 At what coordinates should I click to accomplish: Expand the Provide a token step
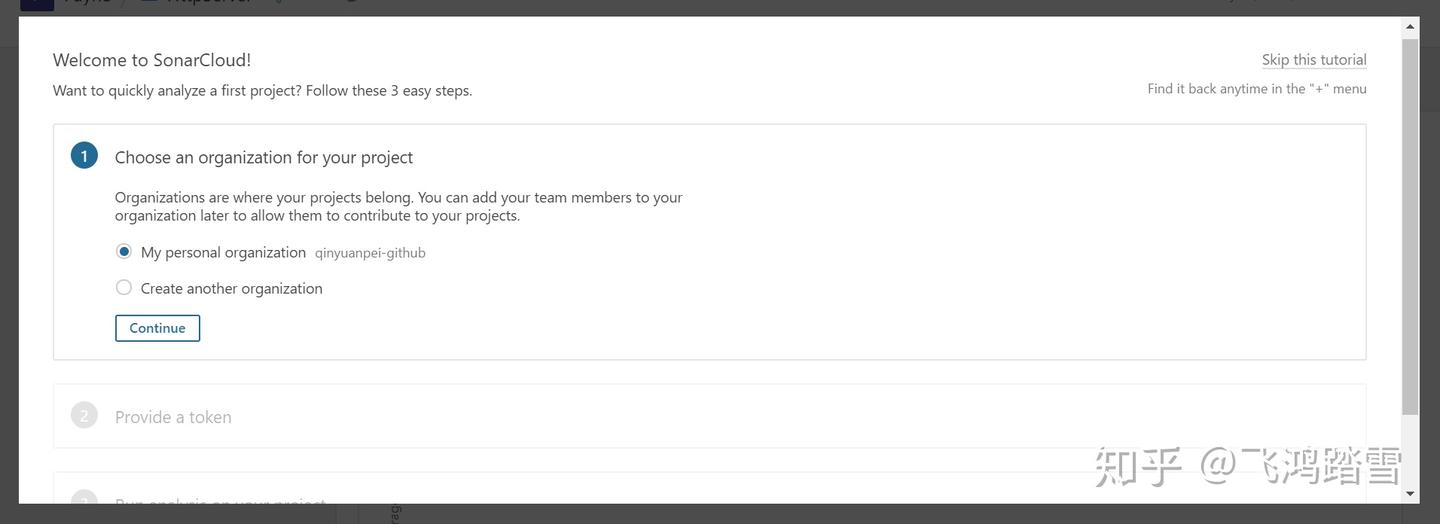(x=709, y=416)
